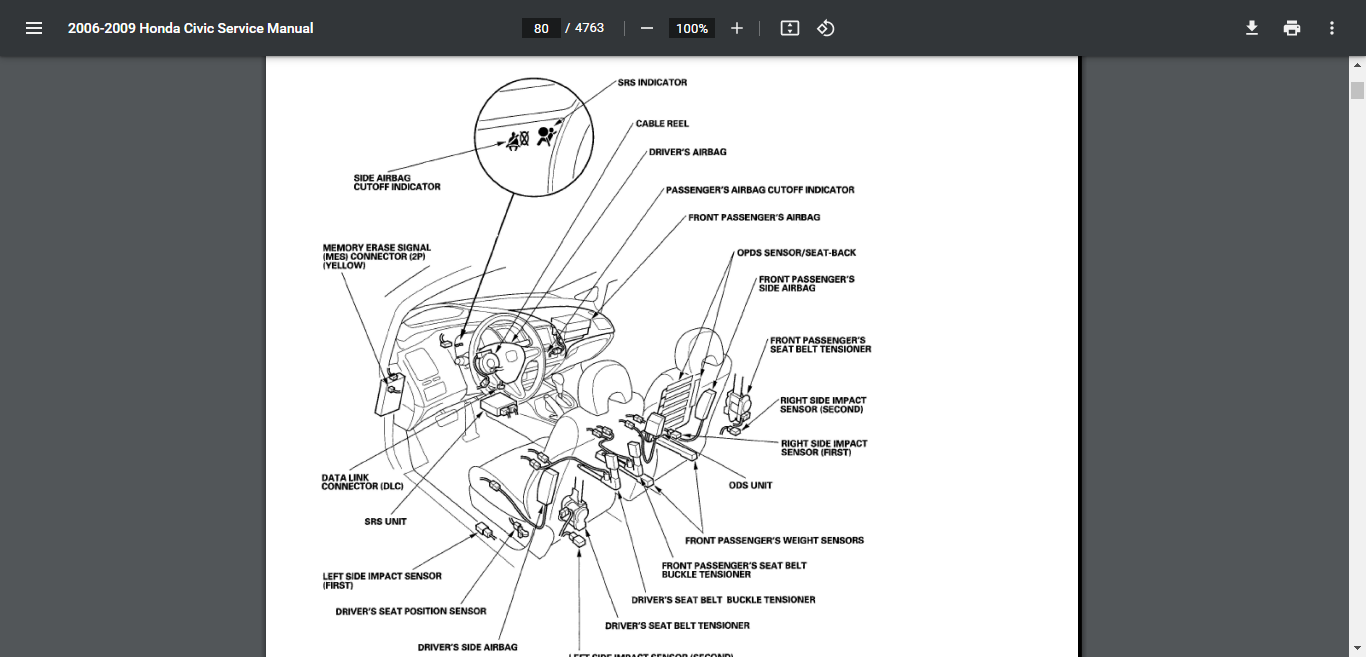This screenshot has width=1366, height=657.
Task: Open the three-dot more actions menu
Action: click(1332, 28)
